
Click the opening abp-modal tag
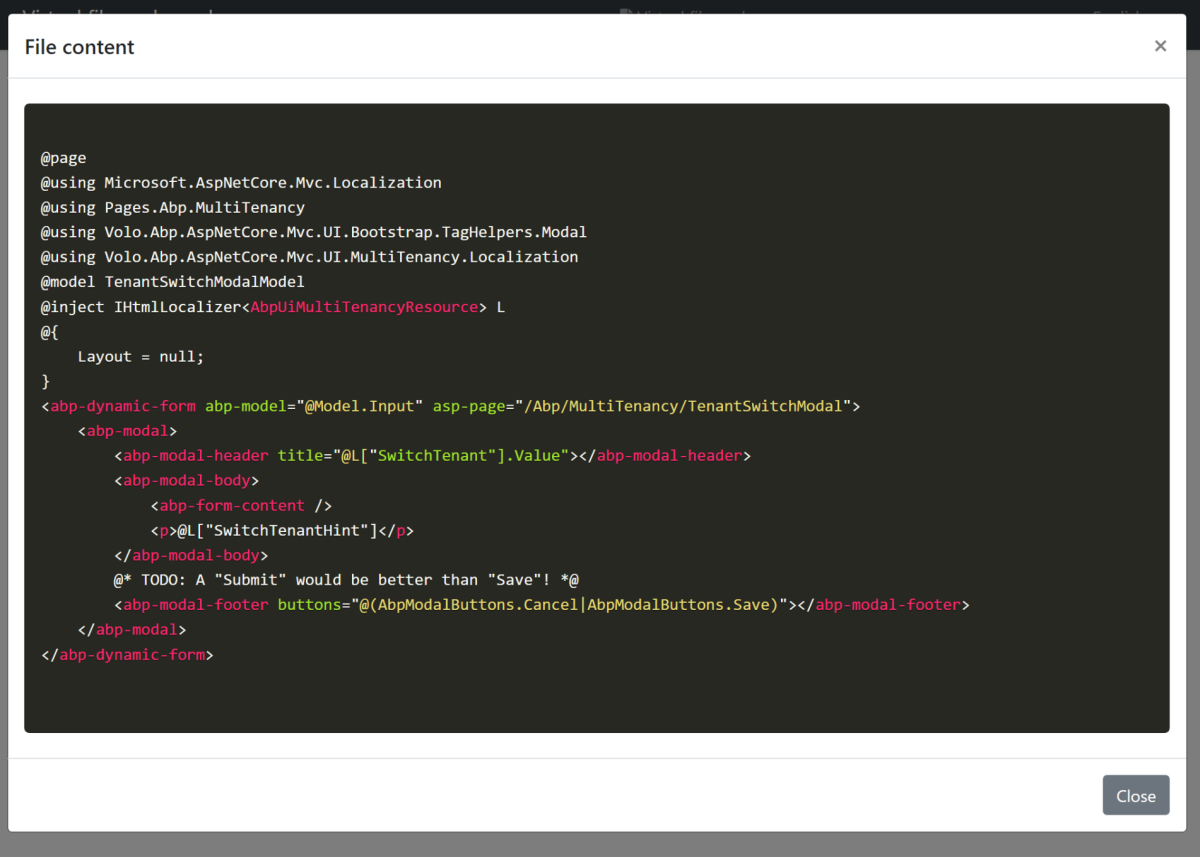pyautogui.click(x=127, y=431)
